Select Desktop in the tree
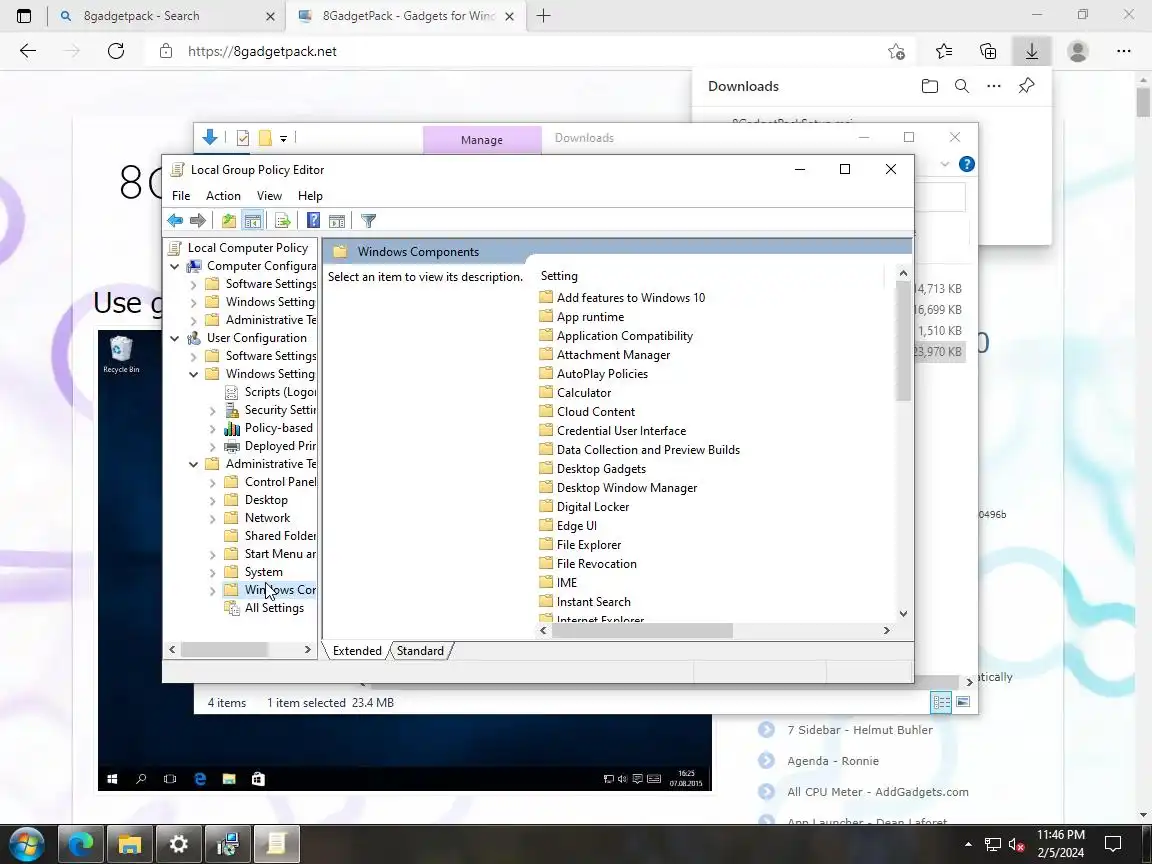Screen dimensions: 1152x864 (266, 500)
